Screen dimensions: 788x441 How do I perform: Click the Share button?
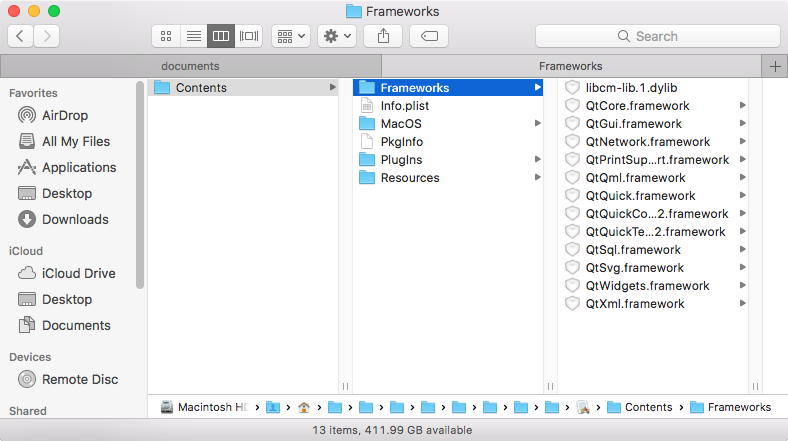coord(383,36)
